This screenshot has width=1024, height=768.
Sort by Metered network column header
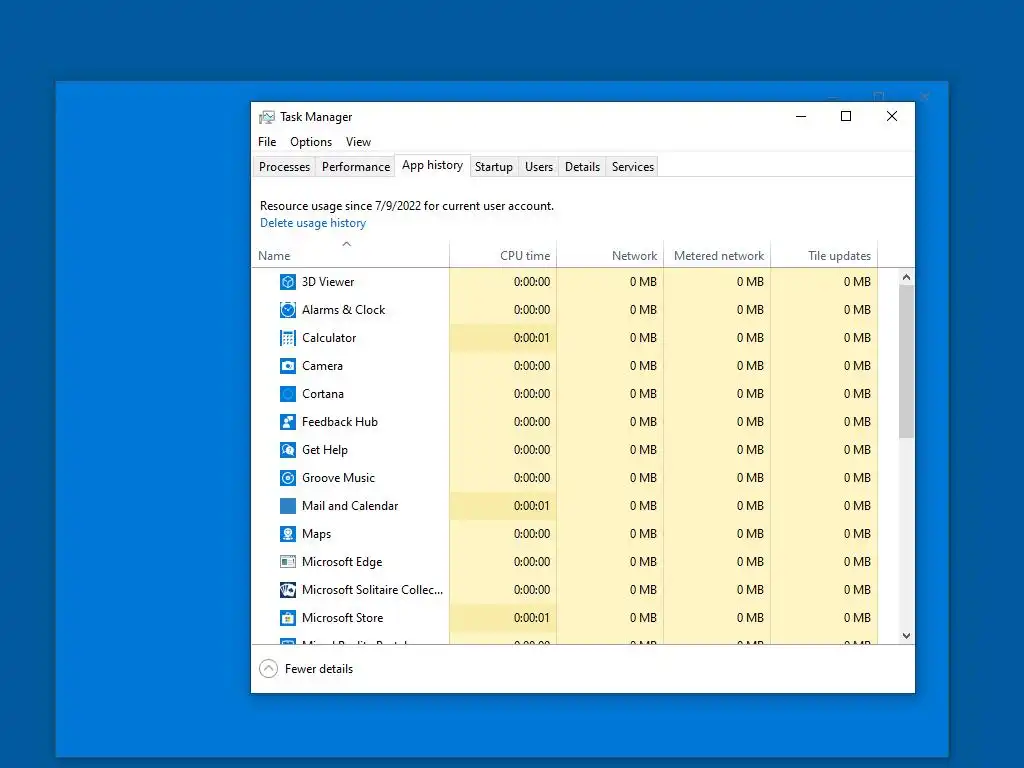tap(717, 256)
